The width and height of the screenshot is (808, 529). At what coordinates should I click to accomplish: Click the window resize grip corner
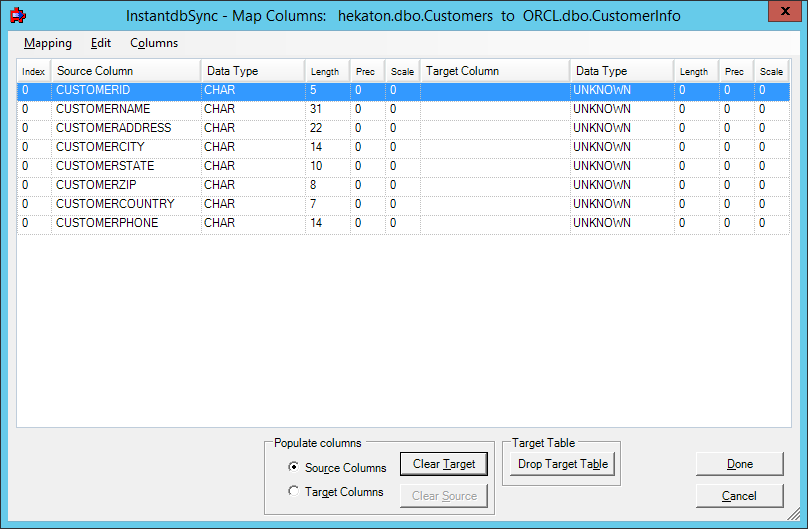(x=794, y=514)
